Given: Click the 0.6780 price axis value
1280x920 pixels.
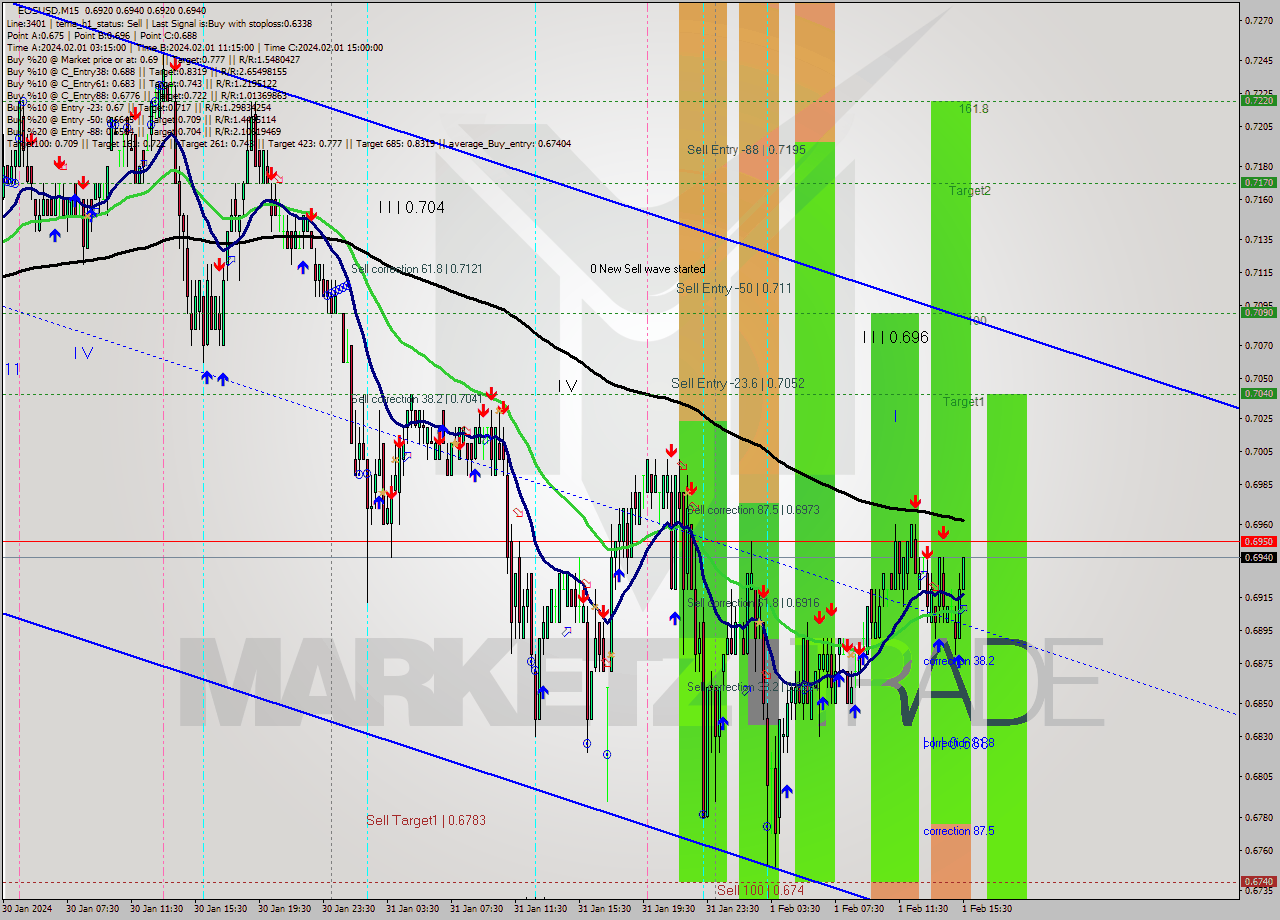Looking at the screenshot, I should point(1258,817).
